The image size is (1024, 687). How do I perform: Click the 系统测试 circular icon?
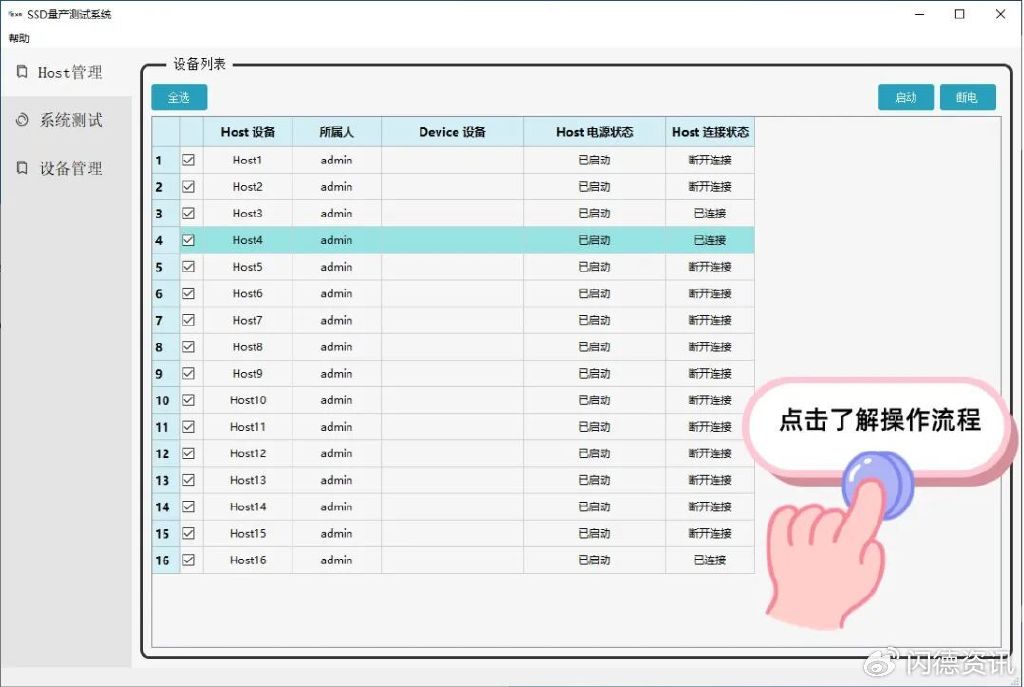point(22,120)
